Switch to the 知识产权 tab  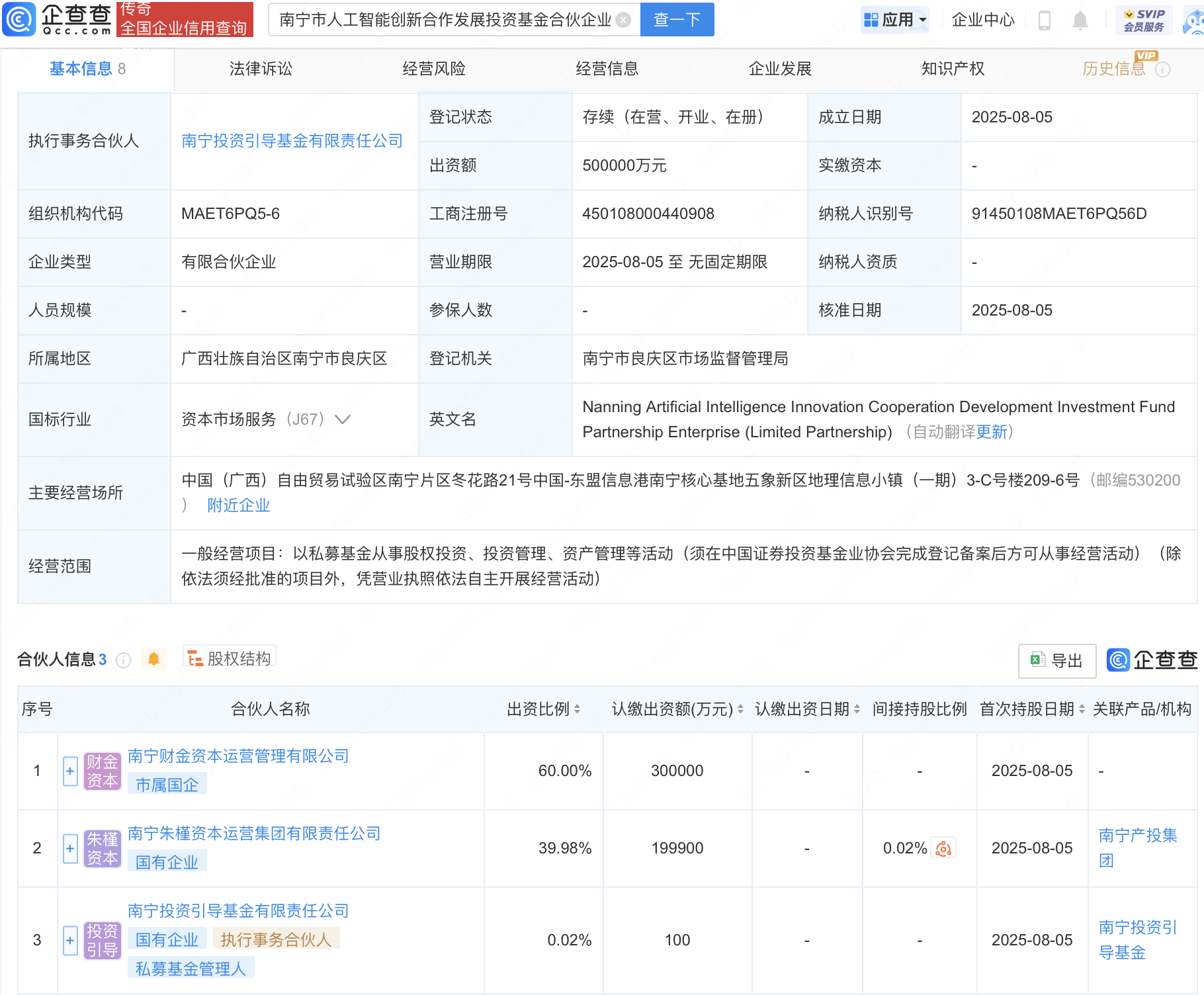click(953, 69)
